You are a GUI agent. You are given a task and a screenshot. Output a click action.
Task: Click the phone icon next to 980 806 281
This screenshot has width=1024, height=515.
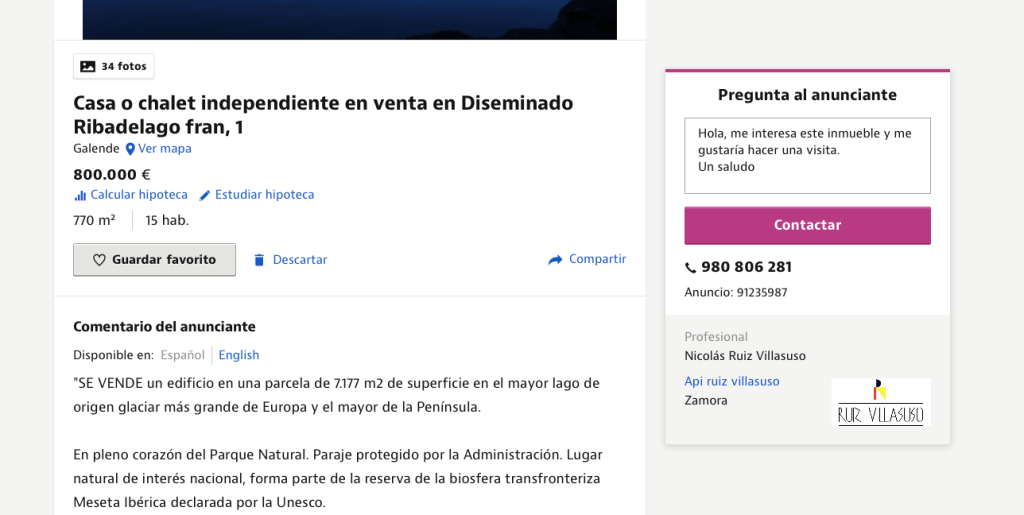click(690, 268)
